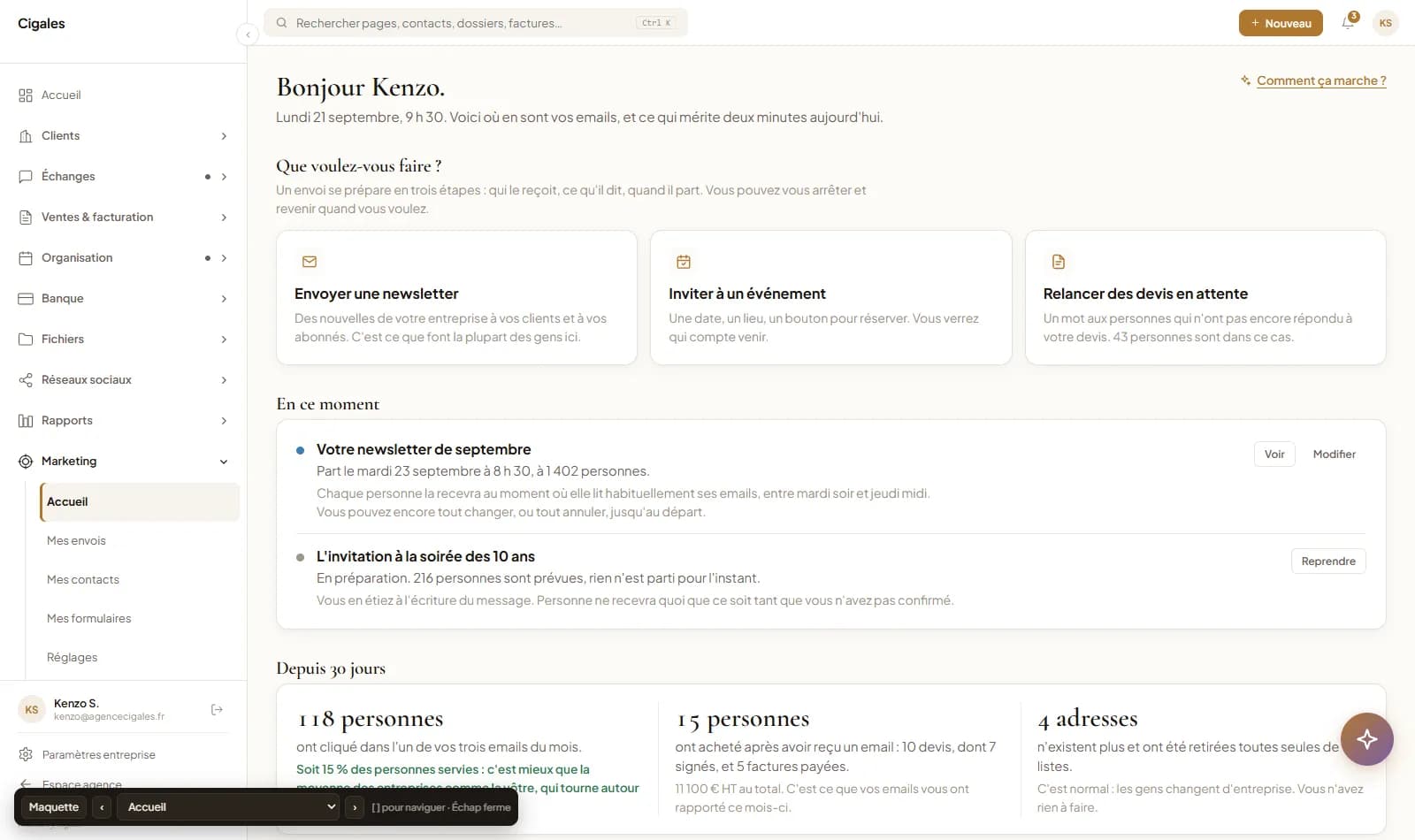Click the Marketing target icon
This screenshot has height=840, width=1415.
point(26,462)
